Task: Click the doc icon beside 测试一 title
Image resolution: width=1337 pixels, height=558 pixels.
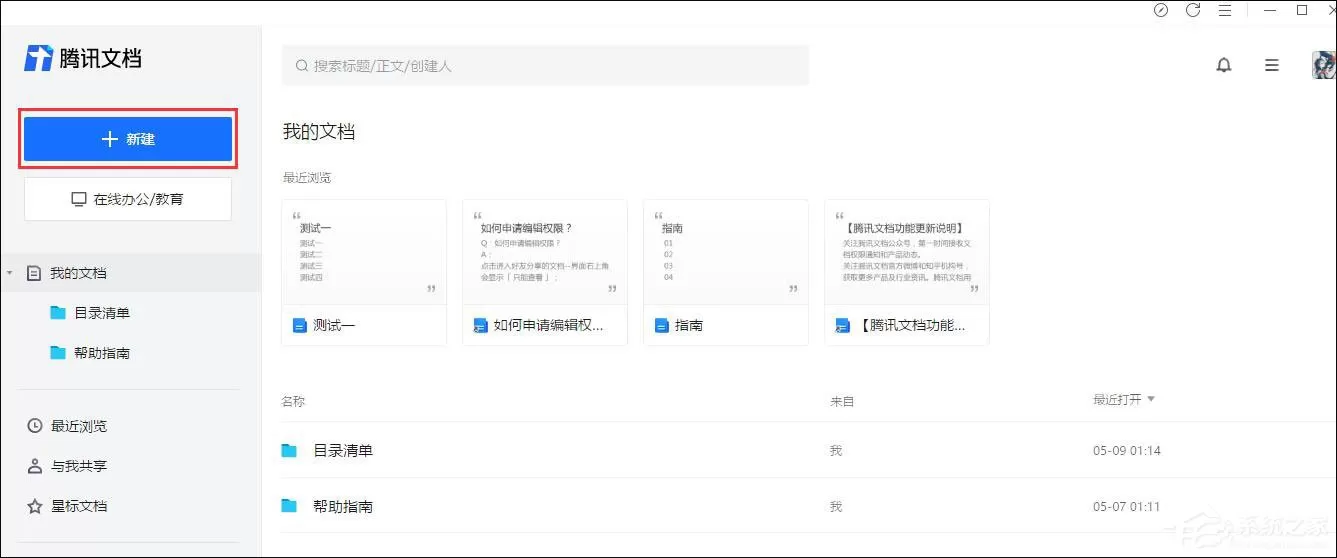Action: 300,325
